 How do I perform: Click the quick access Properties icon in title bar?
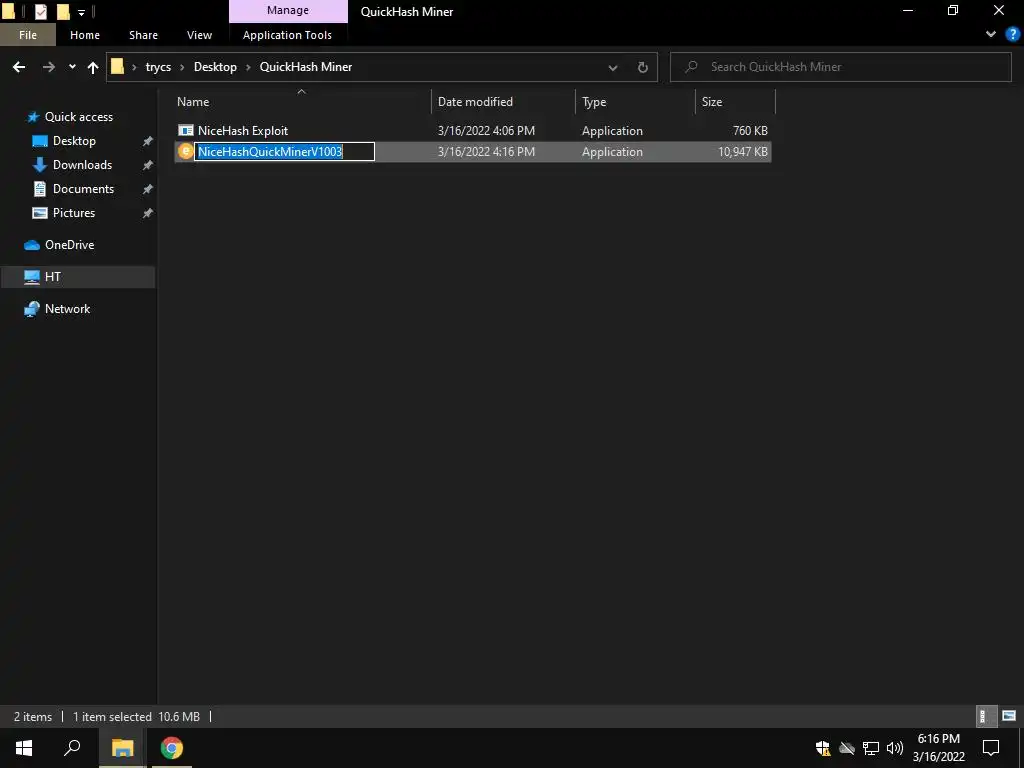(40, 11)
